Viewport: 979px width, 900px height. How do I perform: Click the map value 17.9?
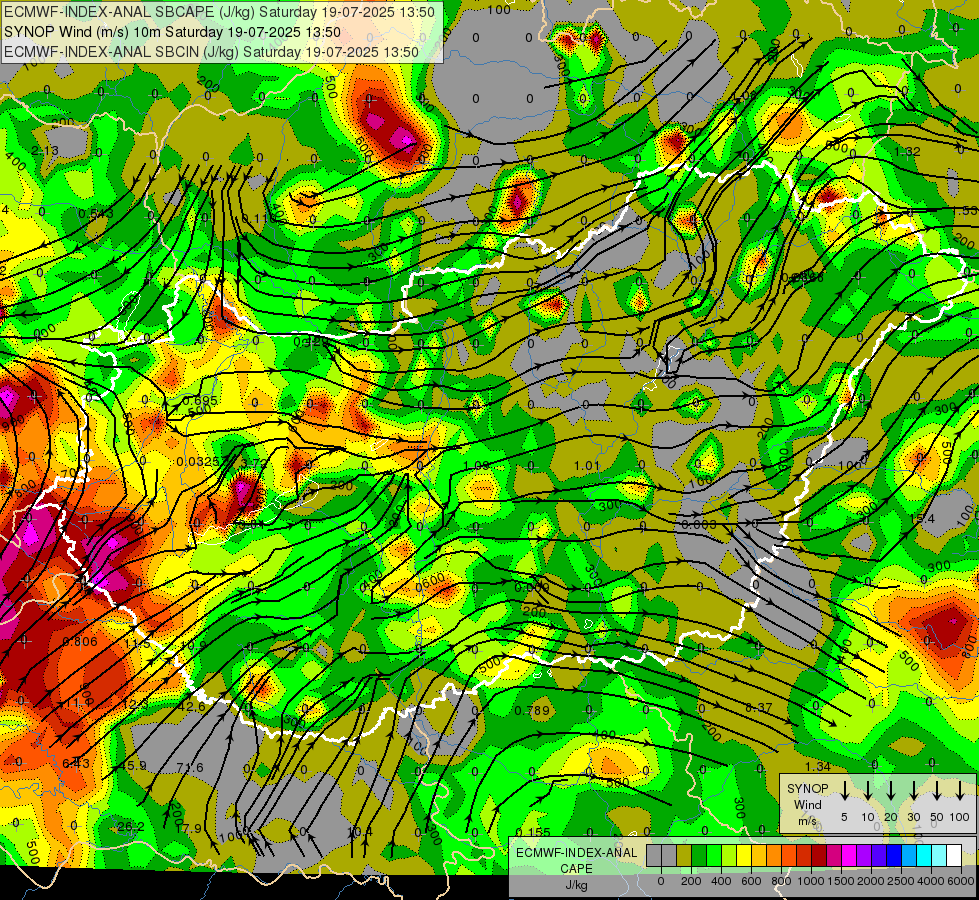189,828
